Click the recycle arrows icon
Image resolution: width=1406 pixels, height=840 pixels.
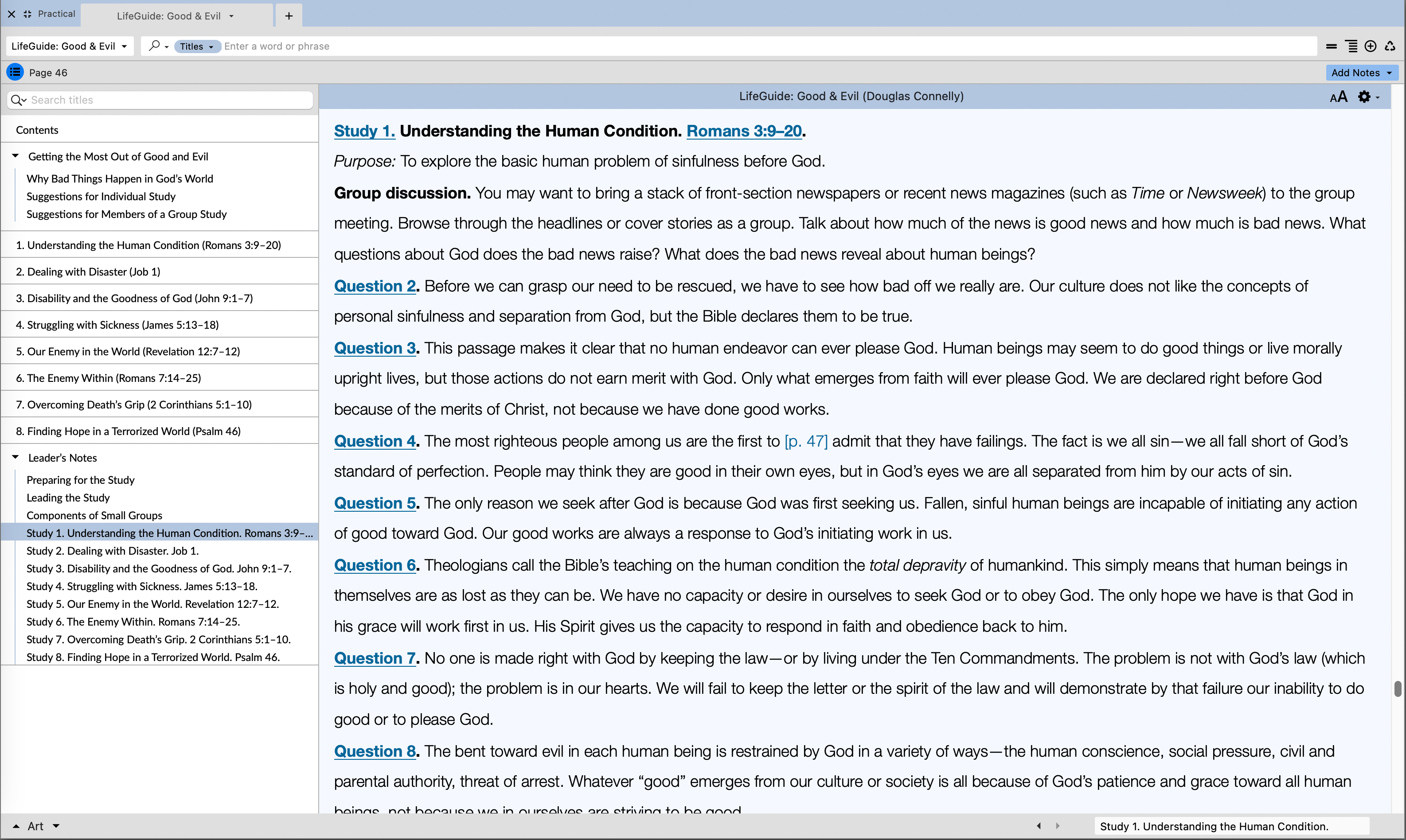point(1390,47)
